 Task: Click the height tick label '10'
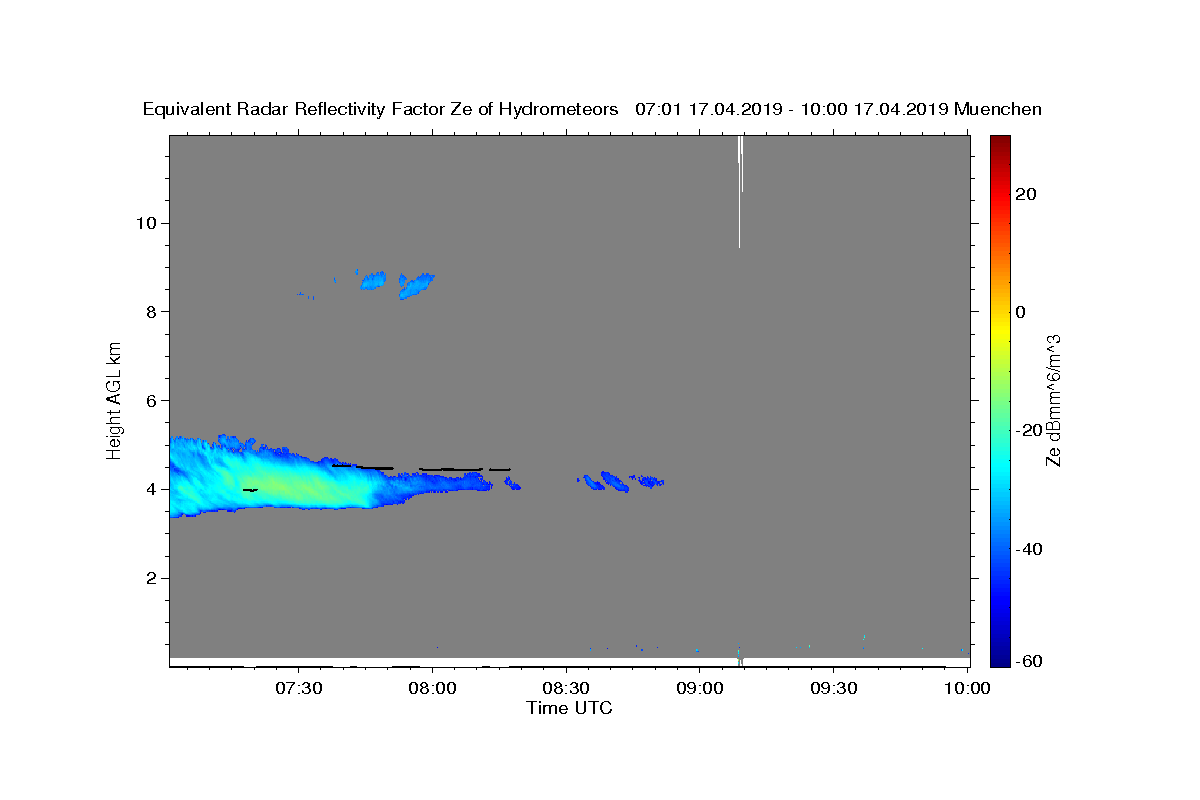148,223
